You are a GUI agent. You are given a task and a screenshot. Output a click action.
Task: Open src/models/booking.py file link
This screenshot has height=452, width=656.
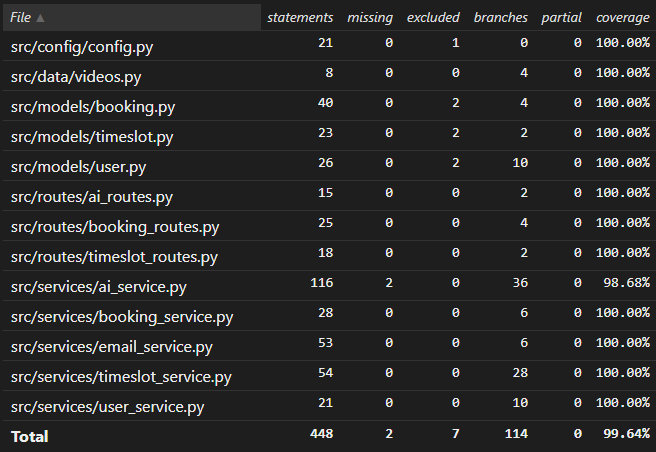coord(89,106)
